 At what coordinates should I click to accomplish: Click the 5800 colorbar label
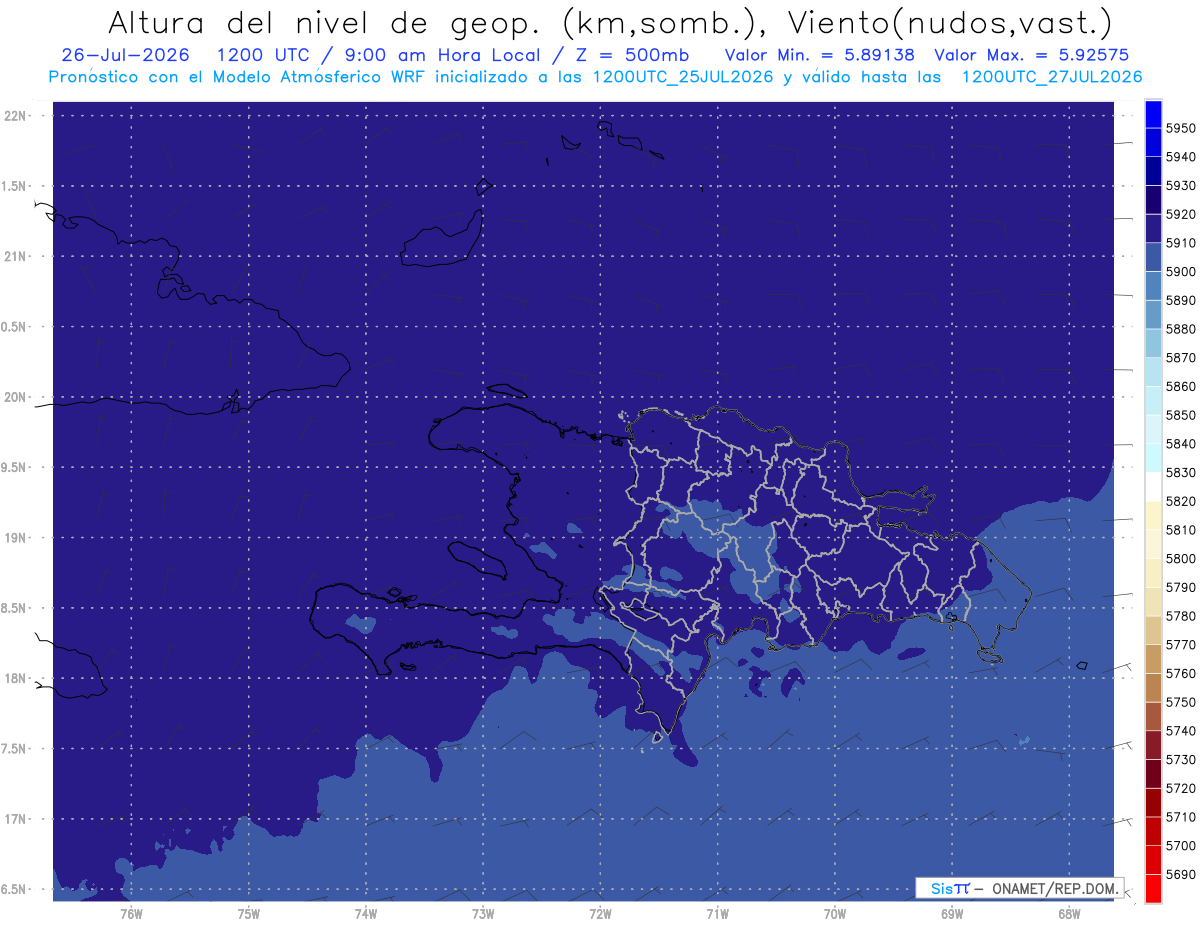tap(1180, 559)
